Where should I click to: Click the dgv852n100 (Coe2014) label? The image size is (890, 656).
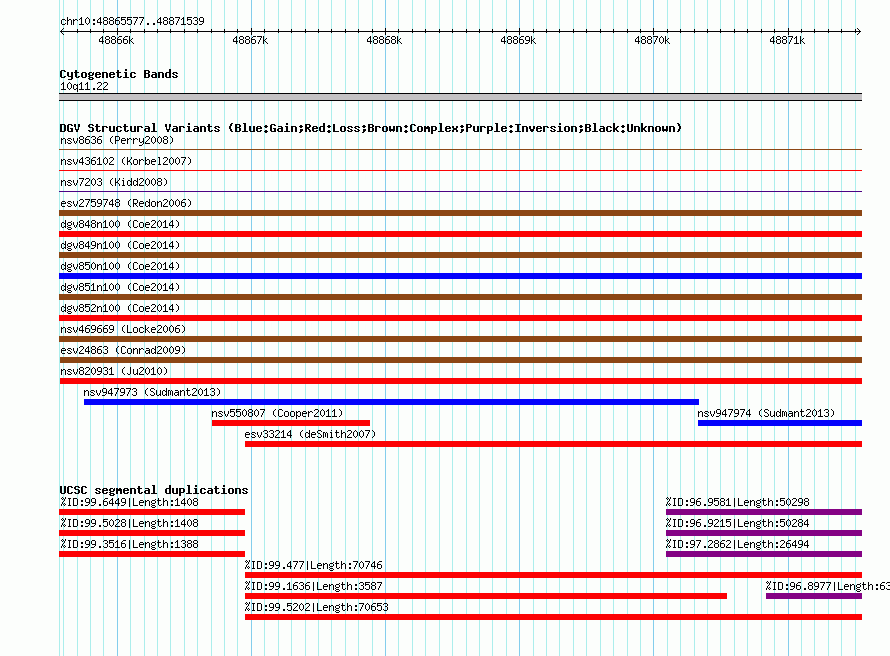[120, 308]
